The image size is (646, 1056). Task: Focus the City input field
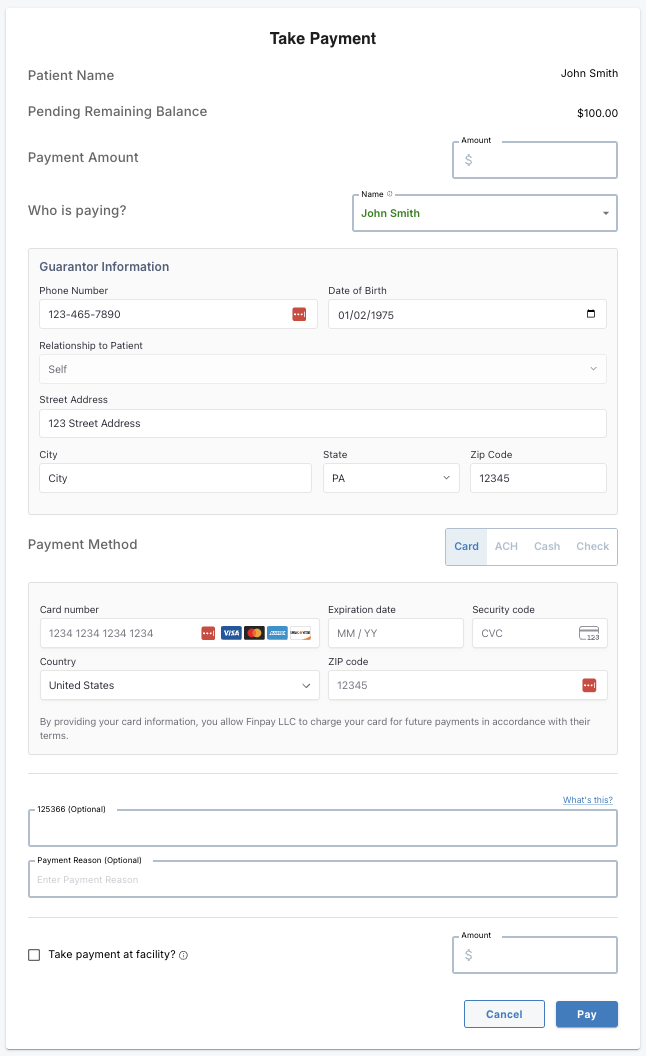pyautogui.click(x=175, y=478)
